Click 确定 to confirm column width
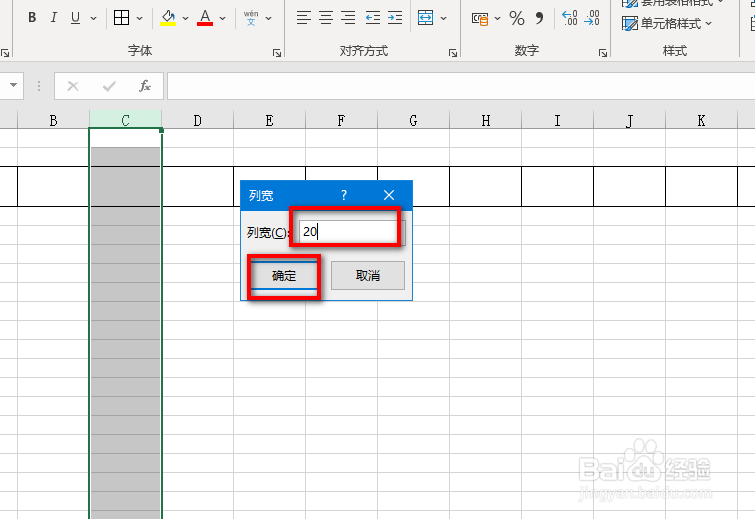The width and height of the screenshot is (755, 519). tap(284, 275)
